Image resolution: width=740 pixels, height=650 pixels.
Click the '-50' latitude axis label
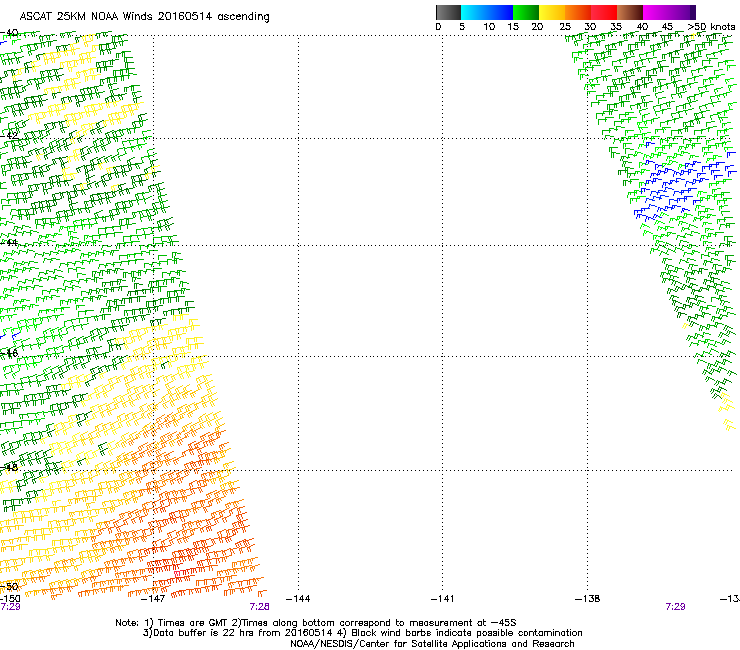pos(9,587)
